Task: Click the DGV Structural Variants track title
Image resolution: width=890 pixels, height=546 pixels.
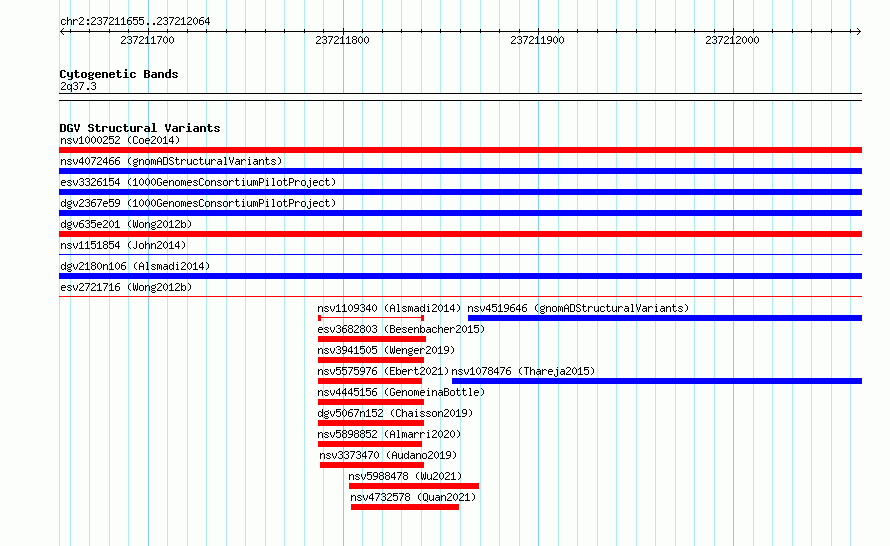Action: [140, 128]
